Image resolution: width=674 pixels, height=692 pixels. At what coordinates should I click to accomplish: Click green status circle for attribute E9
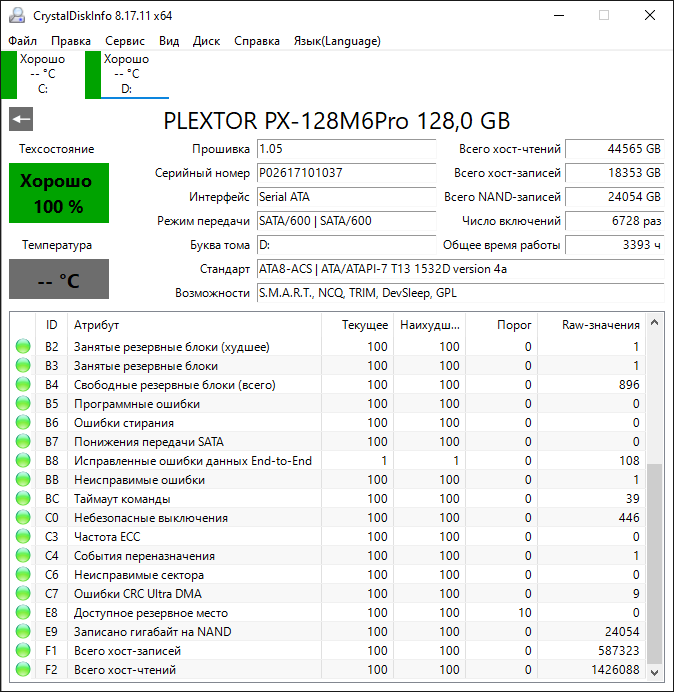23,631
